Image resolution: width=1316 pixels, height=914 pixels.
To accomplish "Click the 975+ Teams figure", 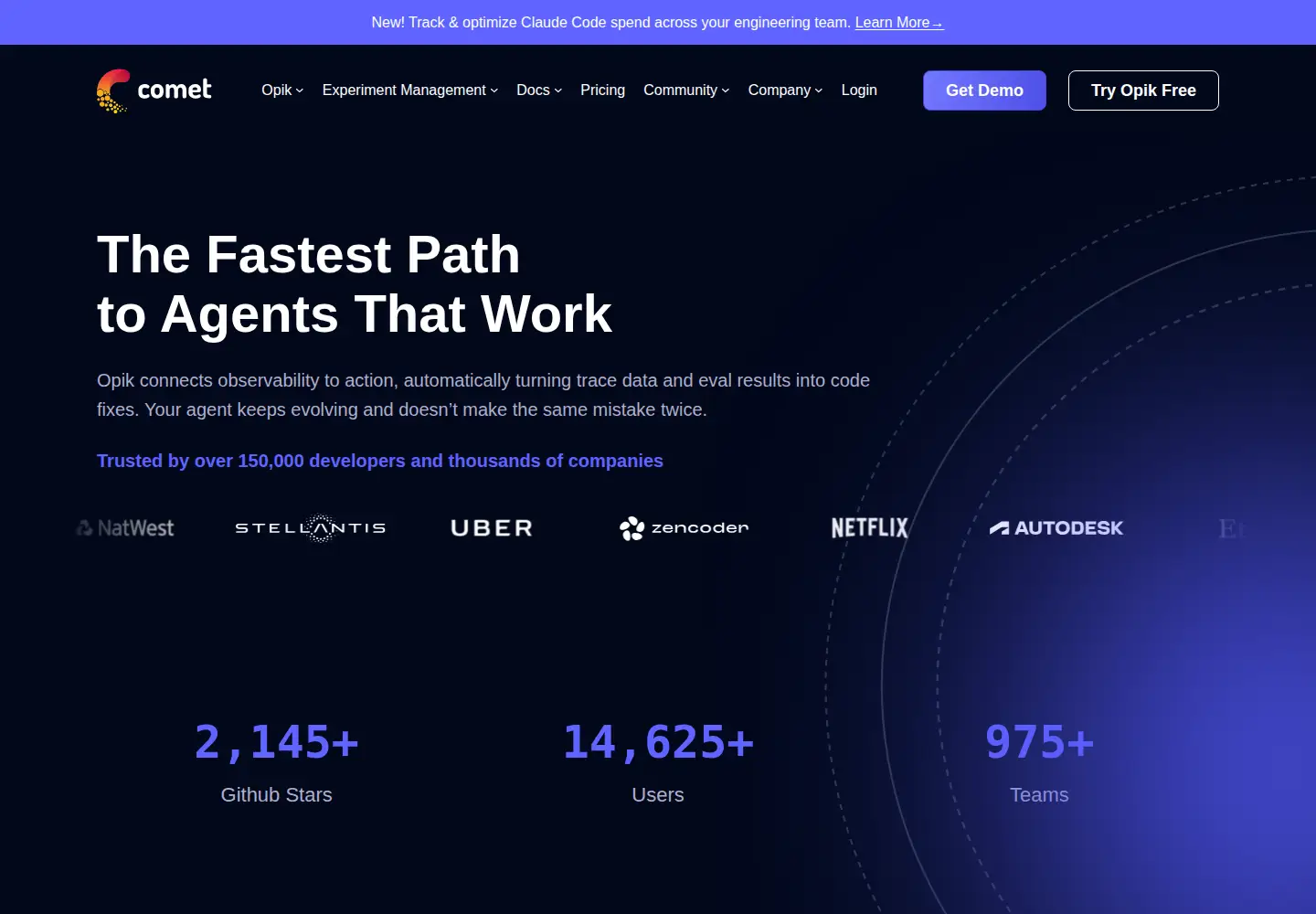I will click(x=1039, y=741).
